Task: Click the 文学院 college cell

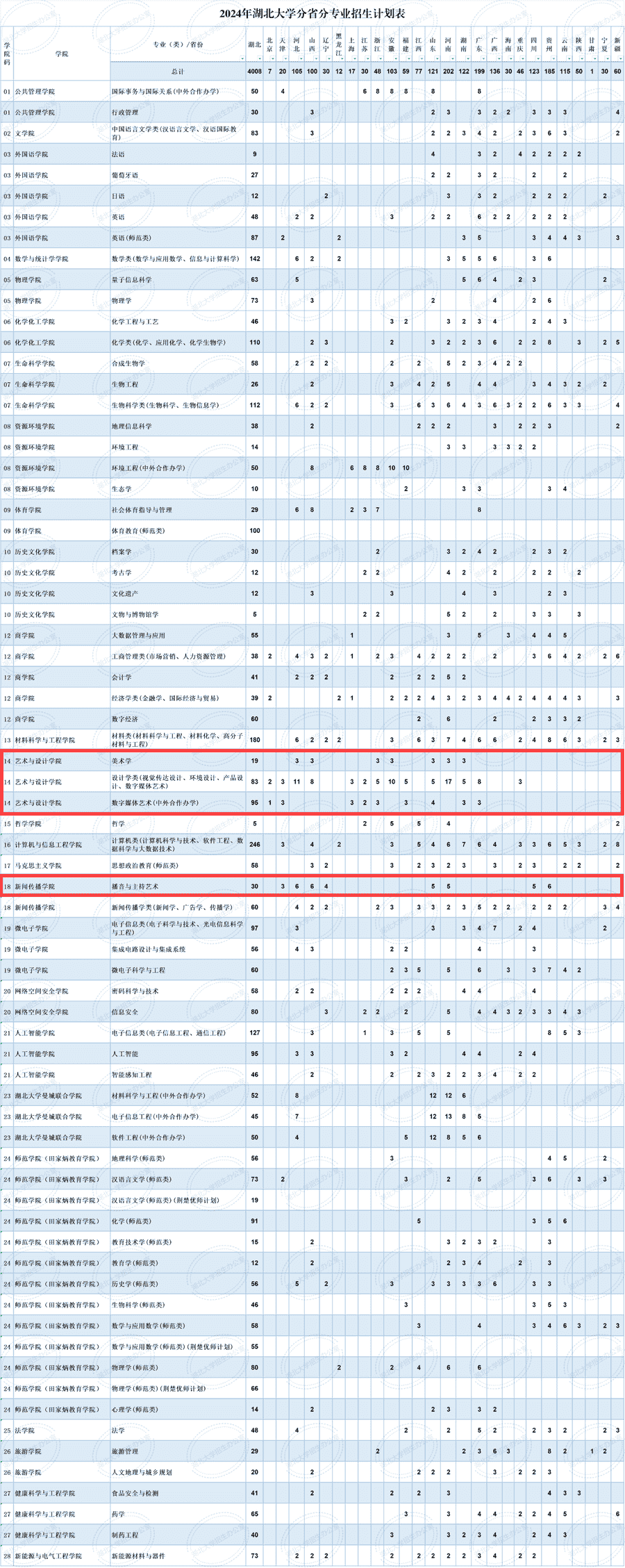Action: [x=62, y=133]
